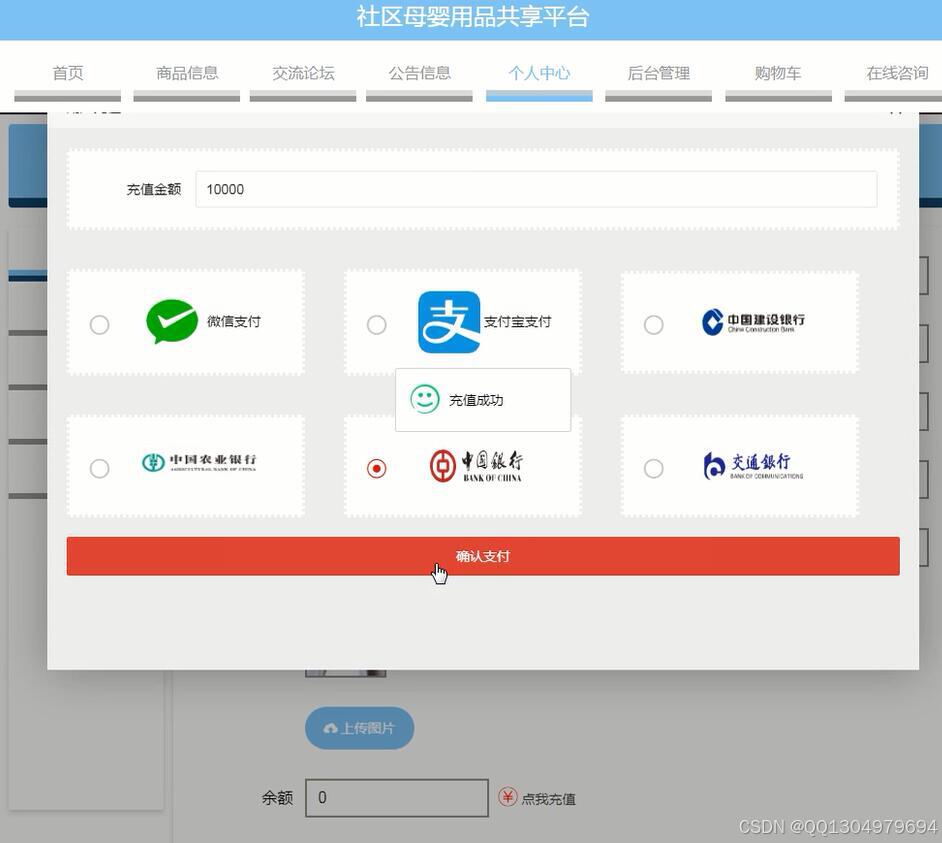Select the 中国建设银行 radio button
942x843 pixels.
pos(654,324)
